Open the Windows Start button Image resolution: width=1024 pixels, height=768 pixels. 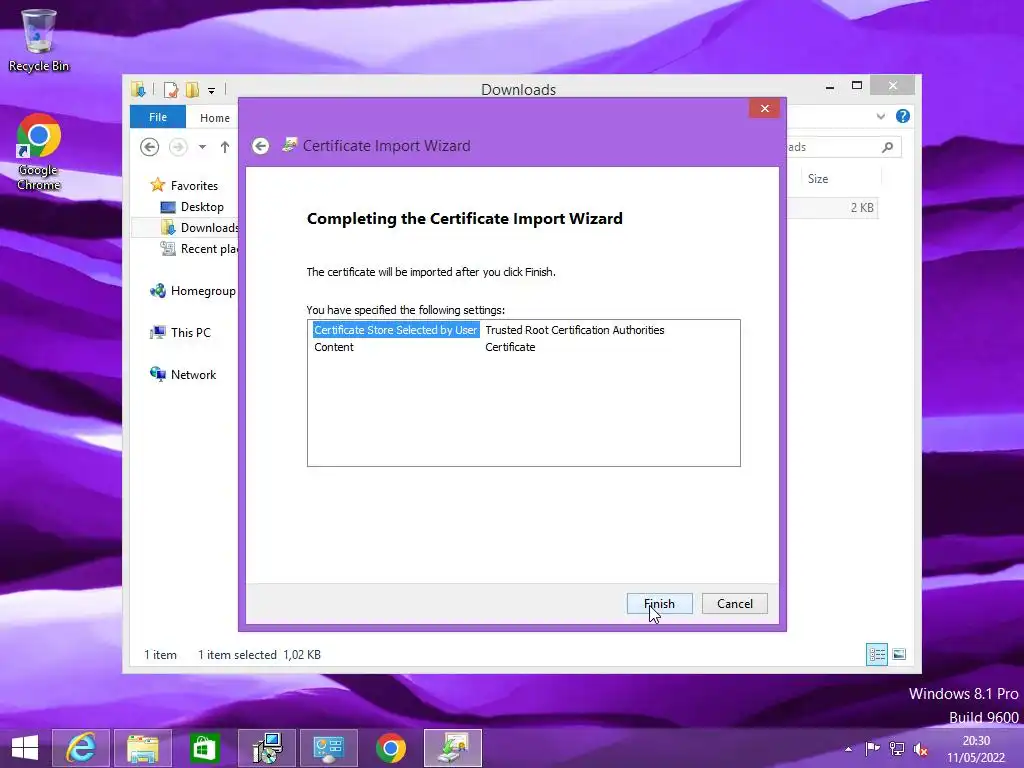pyautogui.click(x=25, y=748)
